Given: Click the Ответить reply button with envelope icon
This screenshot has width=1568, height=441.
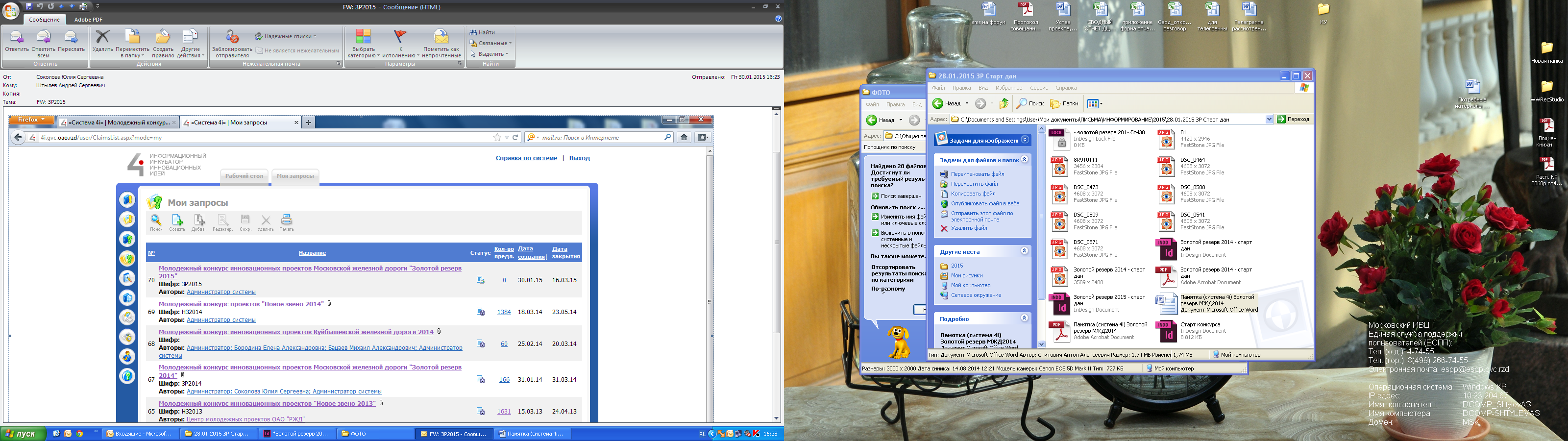Looking at the screenshot, I should point(17,43).
